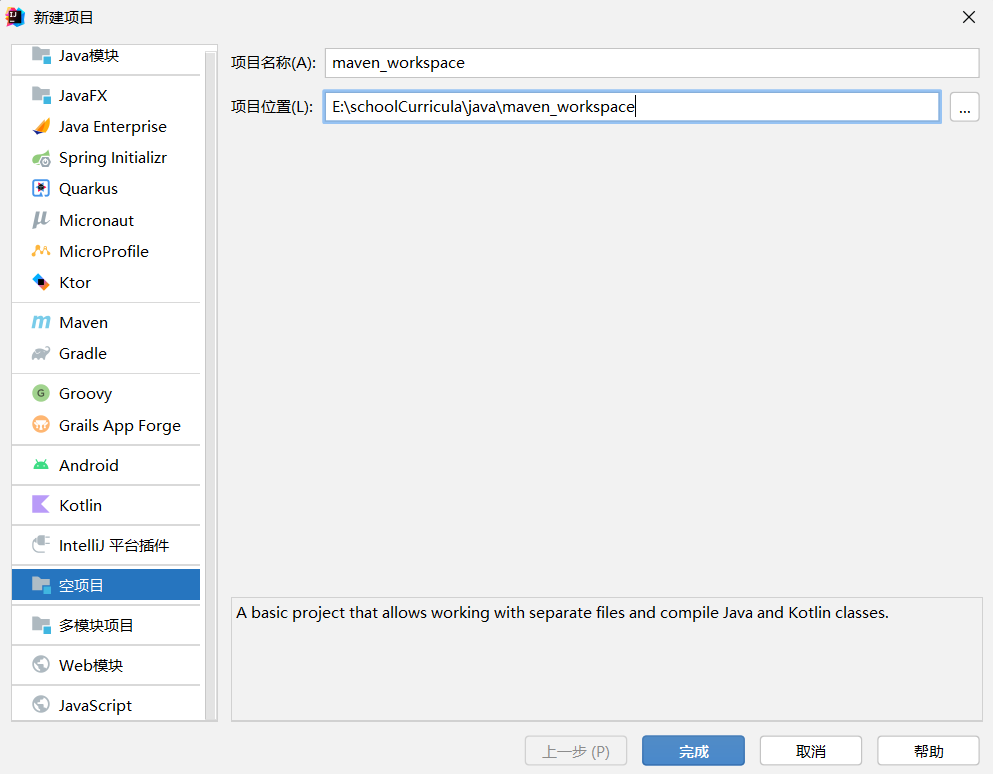This screenshot has height=774, width=993.
Task: Click the JavaScript globe icon
Action: tap(41, 704)
